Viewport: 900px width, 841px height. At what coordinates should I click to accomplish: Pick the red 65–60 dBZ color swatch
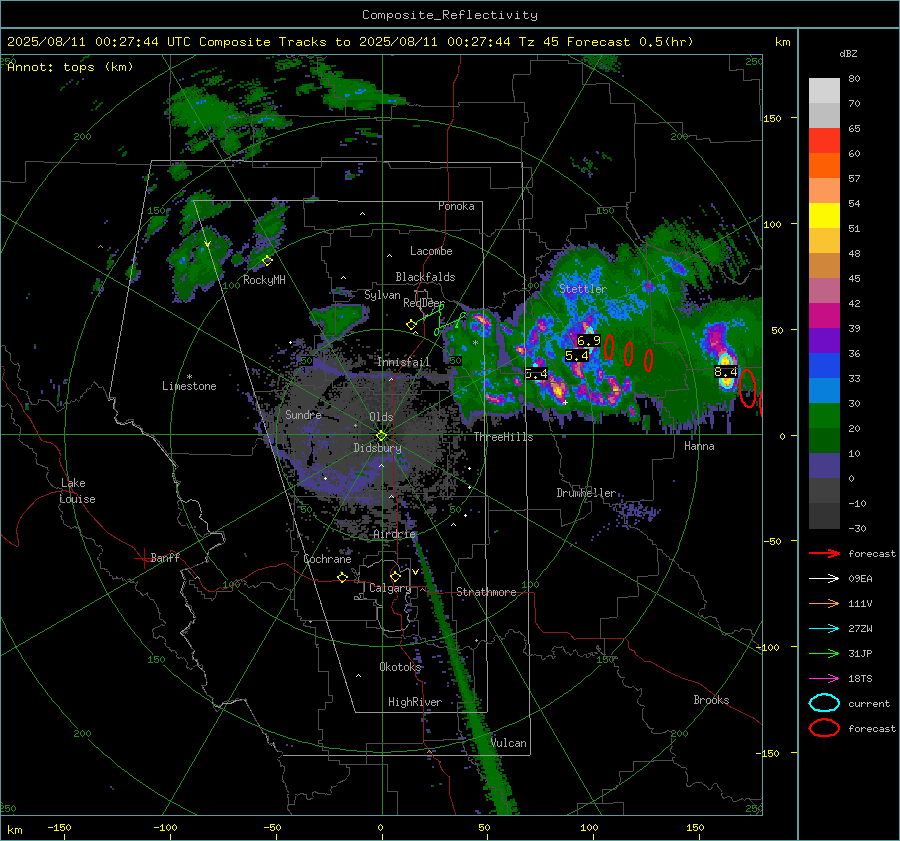pos(824,141)
